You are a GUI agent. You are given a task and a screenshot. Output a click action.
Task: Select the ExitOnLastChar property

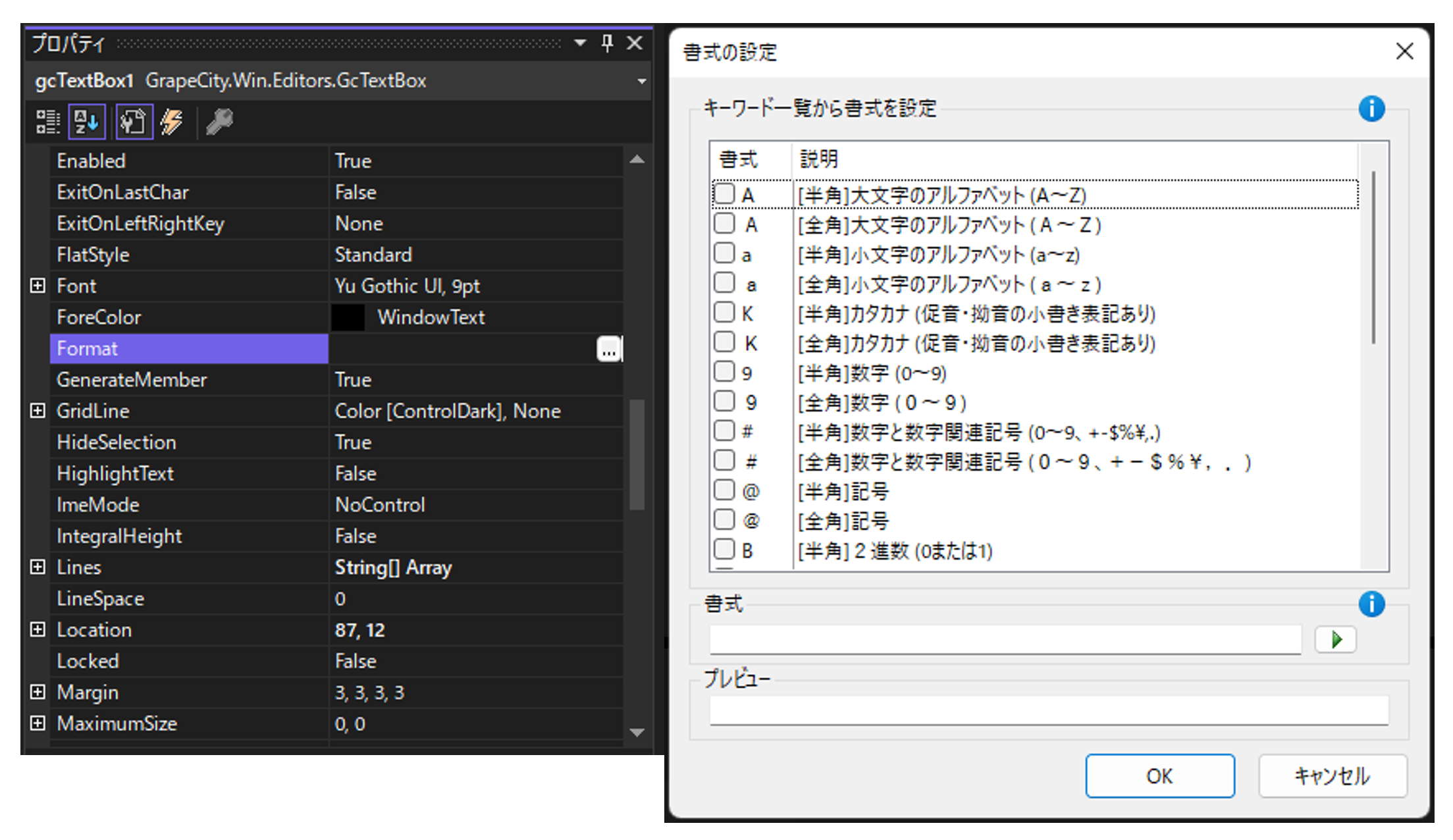336,192
